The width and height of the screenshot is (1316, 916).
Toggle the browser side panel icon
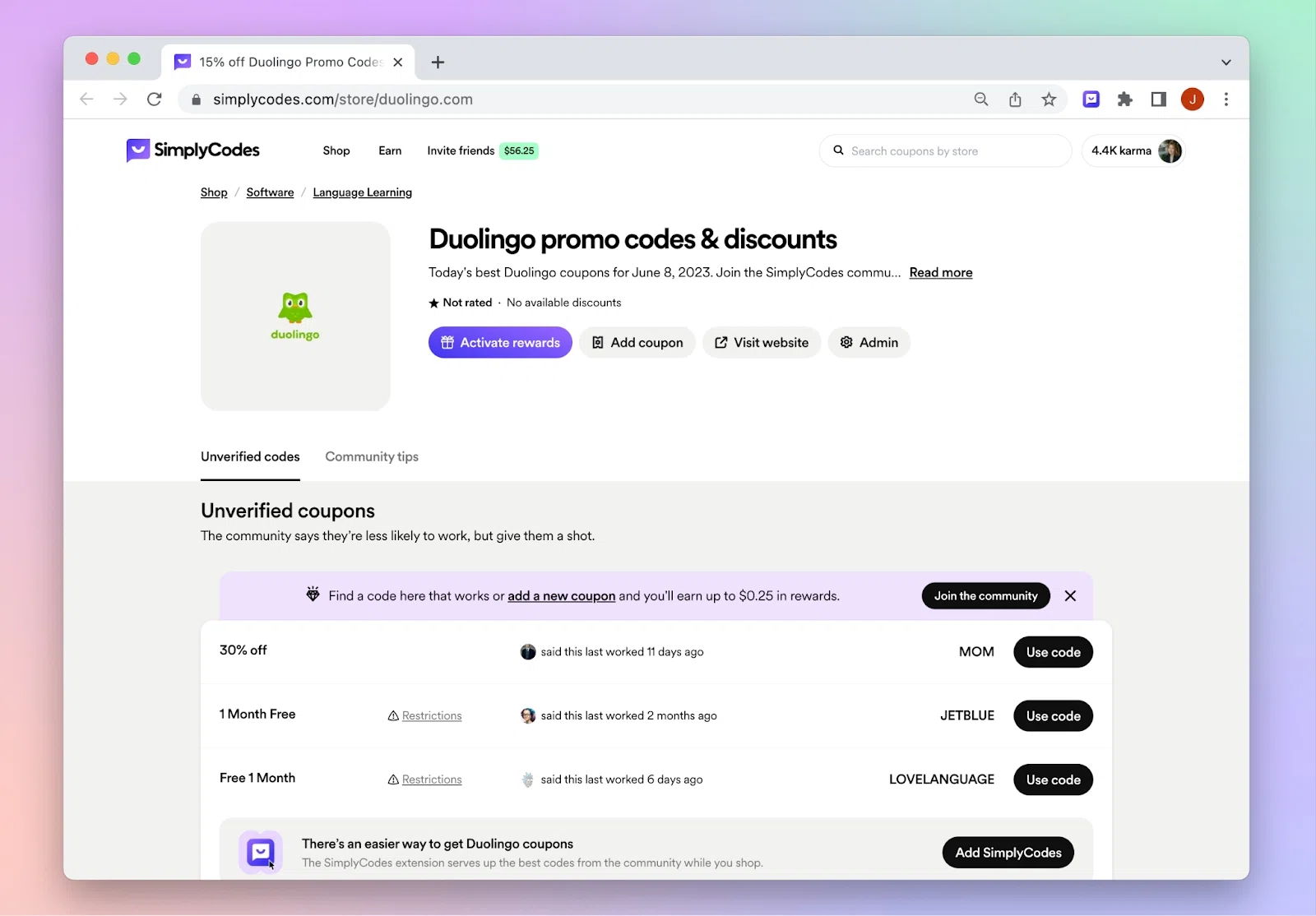(1158, 99)
